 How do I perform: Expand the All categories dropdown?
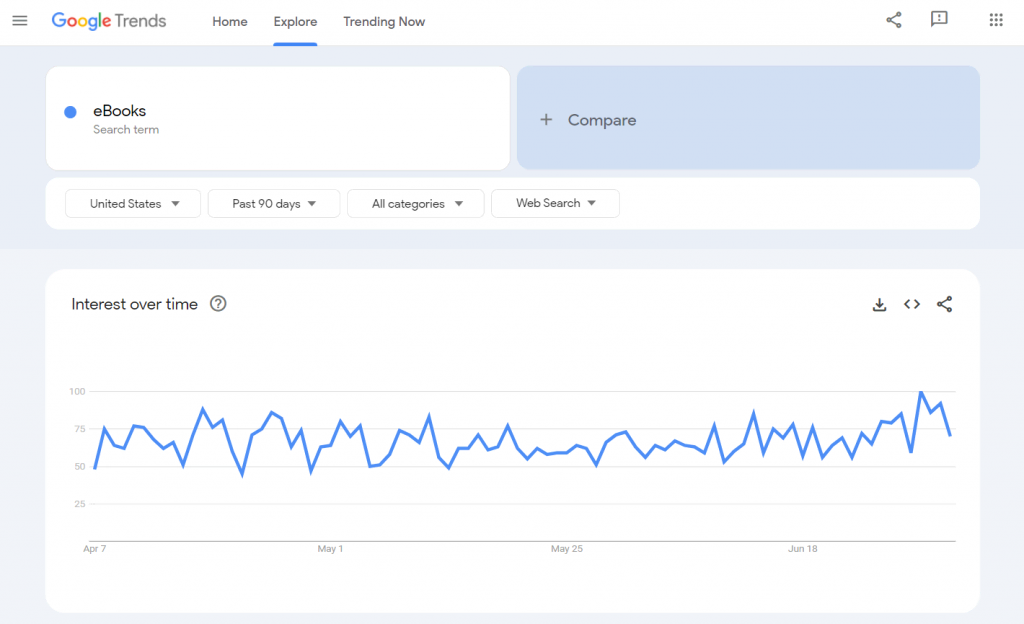[x=416, y=204]
